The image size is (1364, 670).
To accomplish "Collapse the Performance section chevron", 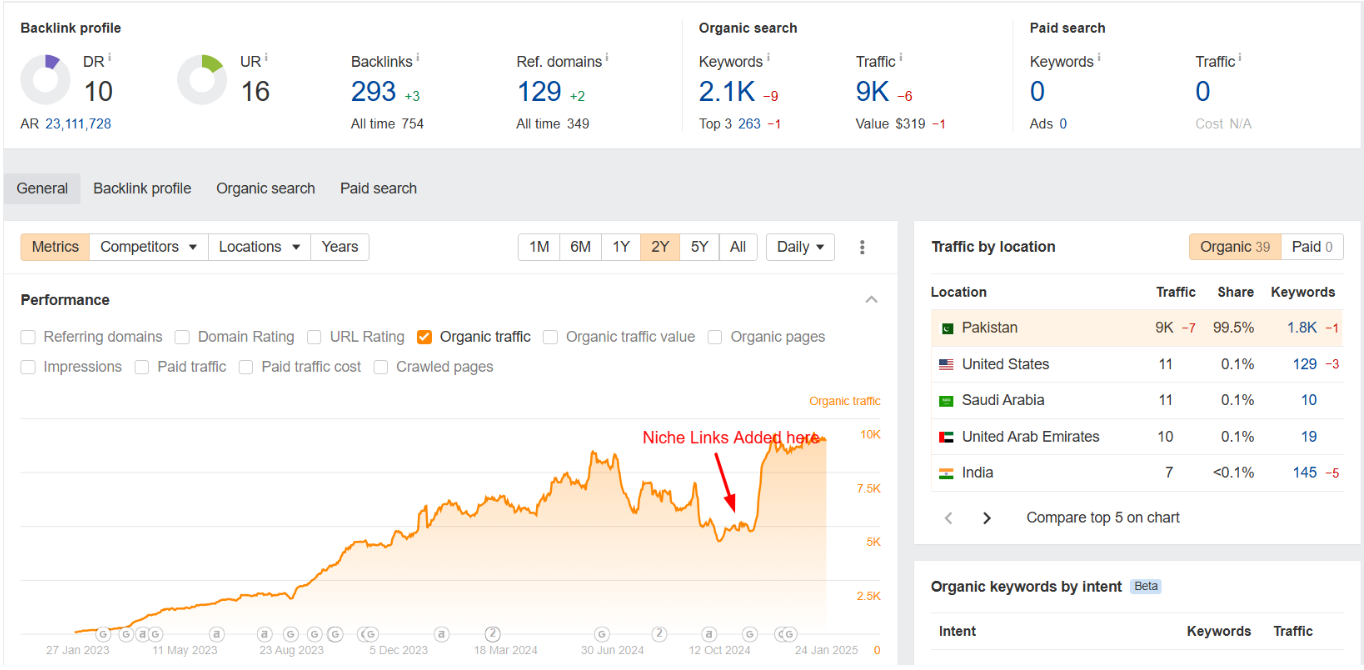I will coord(871,300).
